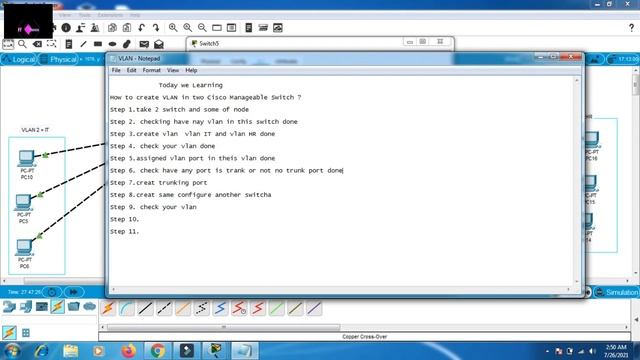Open the Miscellaneous folder category
Image resolution: width=640 pixels, height=360 pixels.
(73, 307)
